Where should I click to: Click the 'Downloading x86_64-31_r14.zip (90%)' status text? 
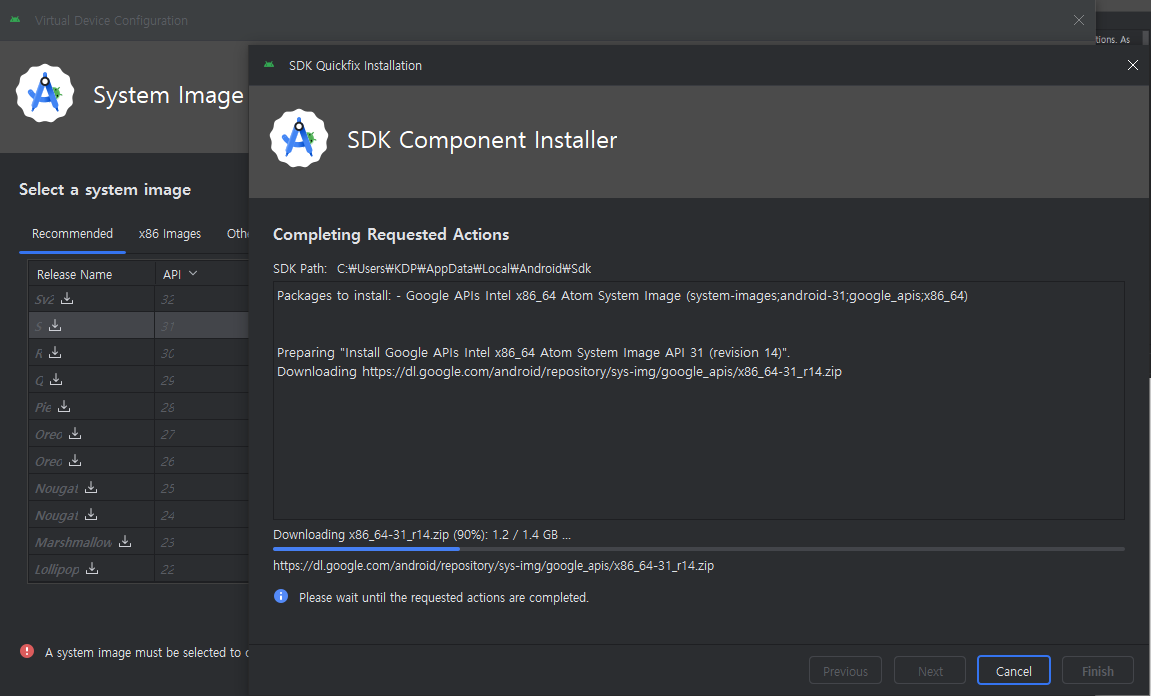422,534
